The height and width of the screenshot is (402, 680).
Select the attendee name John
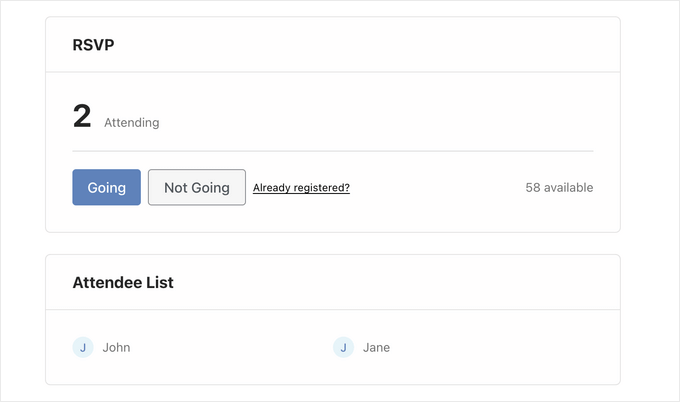pos(116,348)
